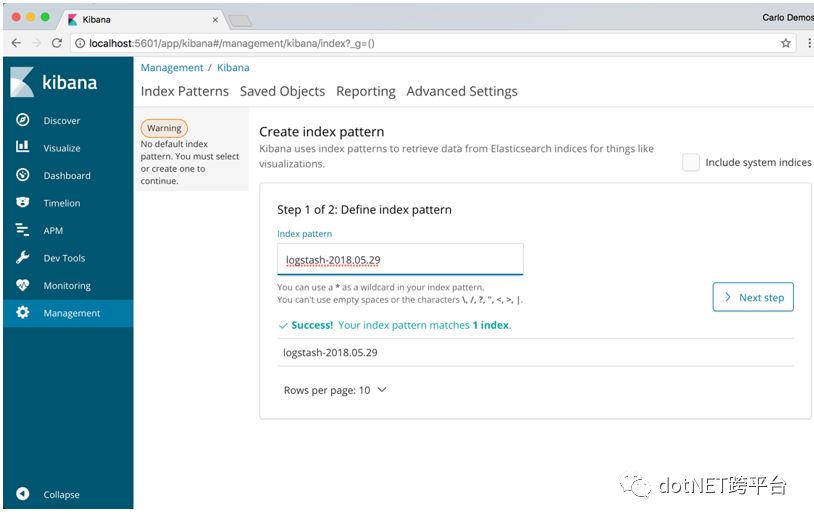Screen dimensions: 814x521
Task: Click browser forward arrow
Action: pyautogui.click(x=36, y=43)
